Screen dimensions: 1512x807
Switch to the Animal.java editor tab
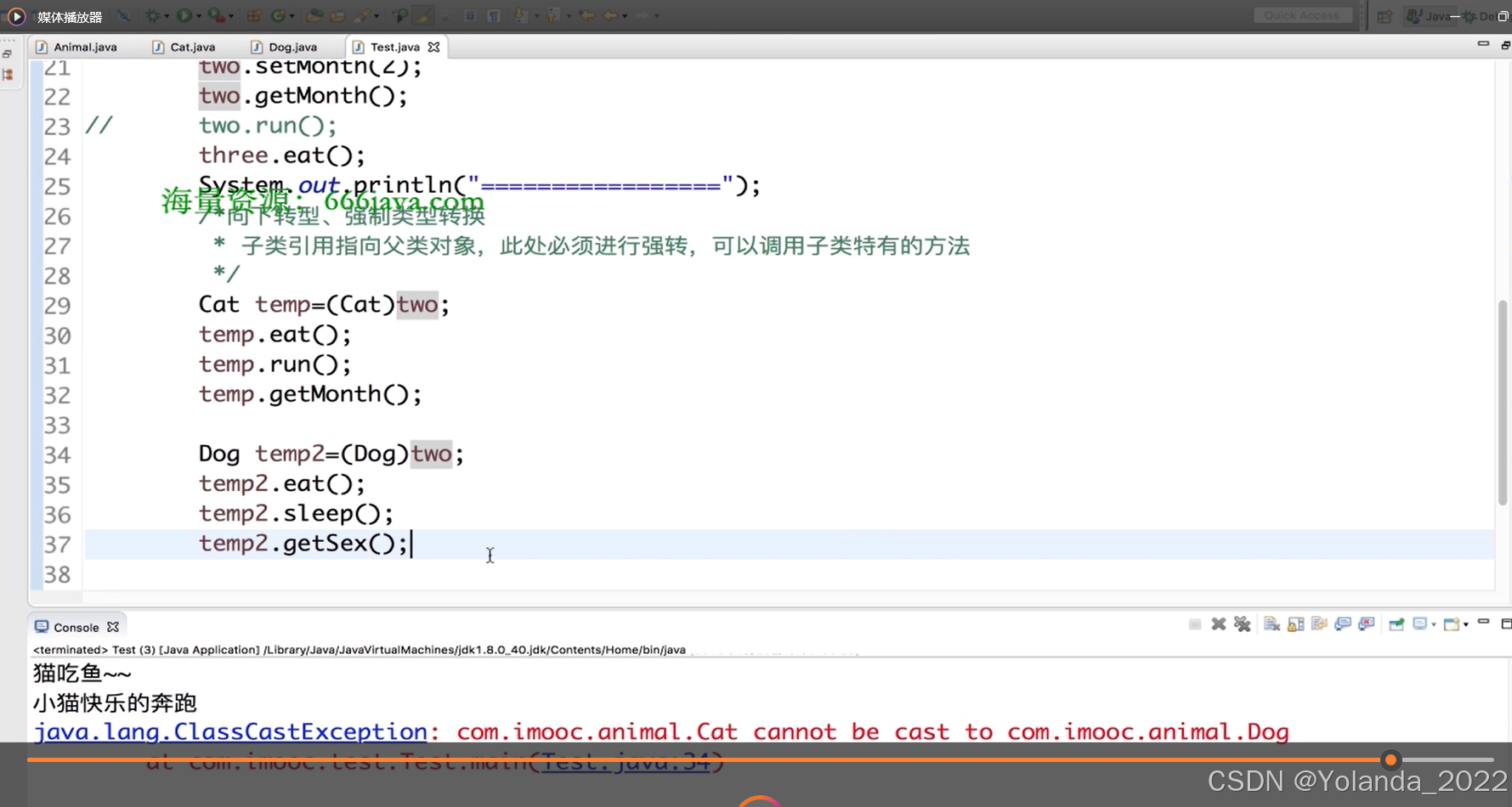(76, 47)
